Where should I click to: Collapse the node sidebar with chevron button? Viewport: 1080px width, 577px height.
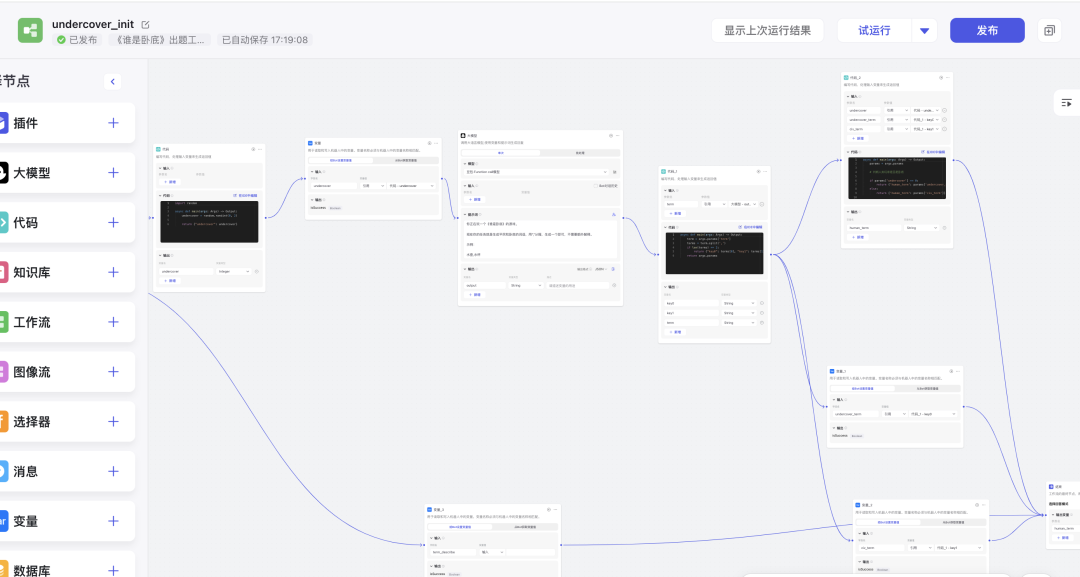(x=113, y=82)
